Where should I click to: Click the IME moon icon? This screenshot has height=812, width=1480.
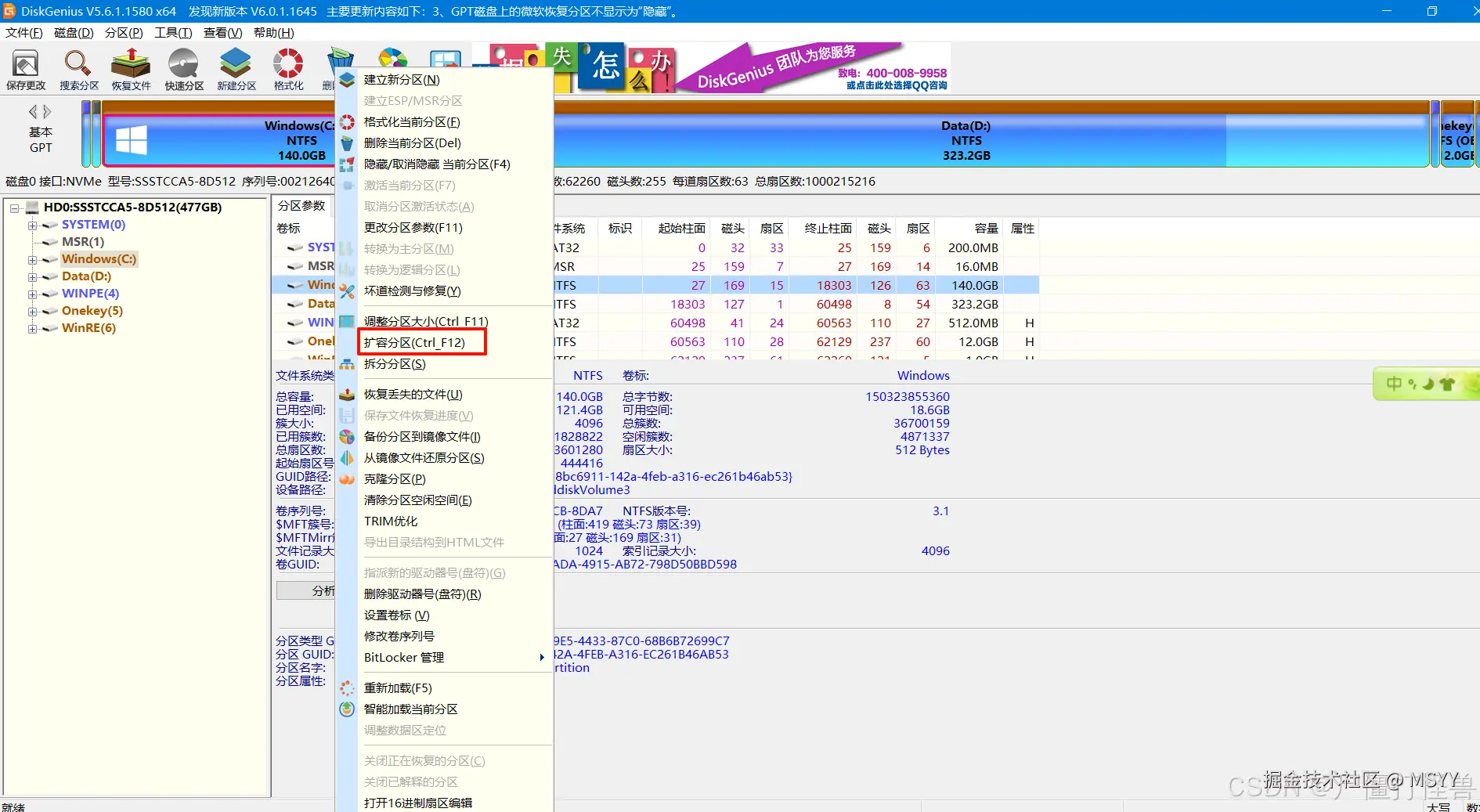(x=1428, y=384)
